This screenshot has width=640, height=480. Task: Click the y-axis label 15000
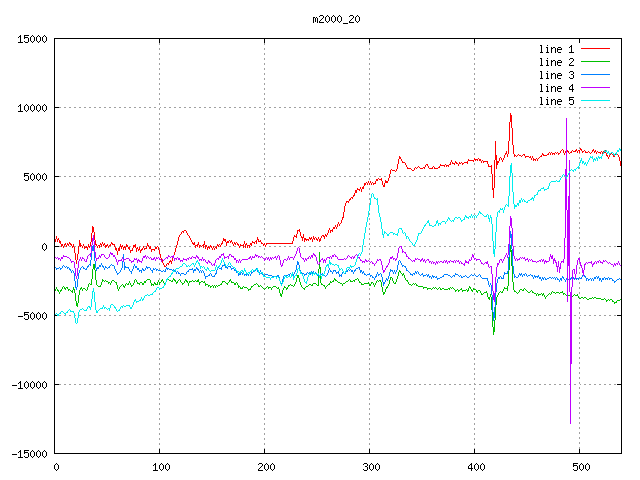pos(32,39)
